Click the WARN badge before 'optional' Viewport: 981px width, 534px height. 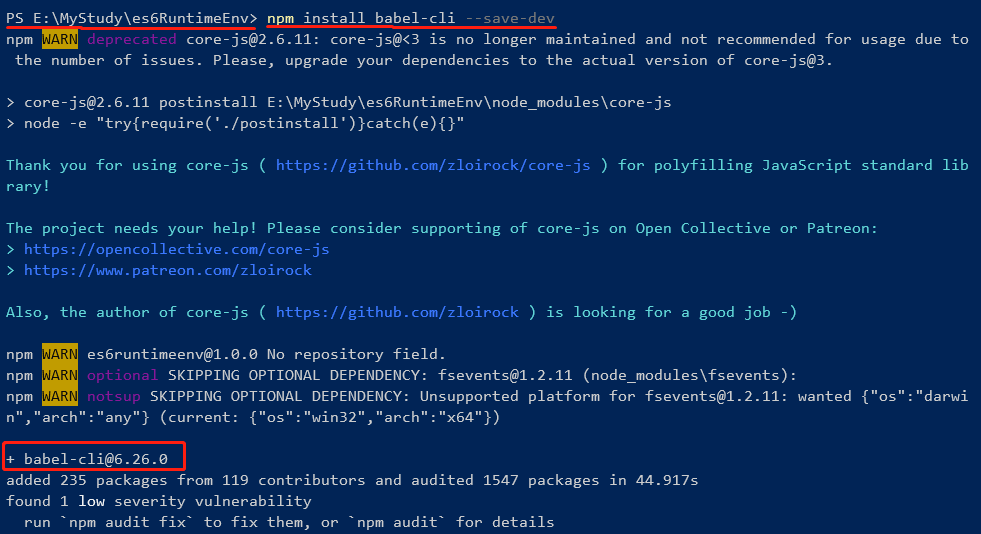[x=59, y=375]
